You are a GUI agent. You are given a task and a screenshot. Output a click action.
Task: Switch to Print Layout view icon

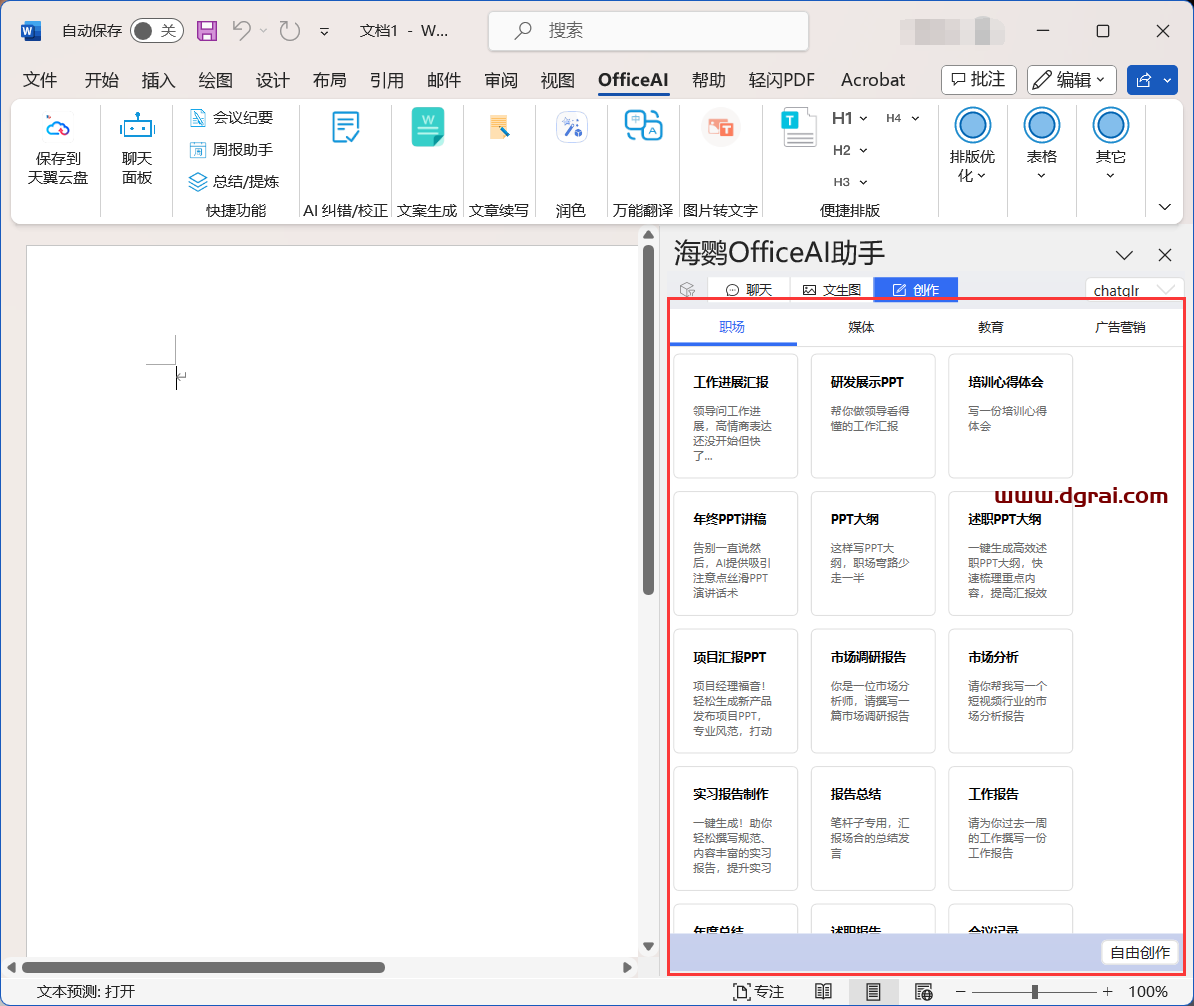click(873, 992)
